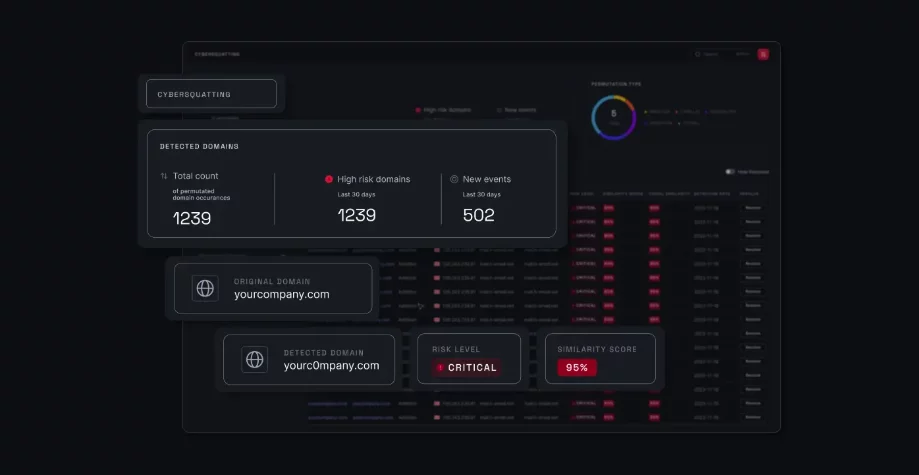This screenshot has width=919, height=475.
Task: Click the first row button in last column
Action: pyautogui.click(x=752, y=208)
